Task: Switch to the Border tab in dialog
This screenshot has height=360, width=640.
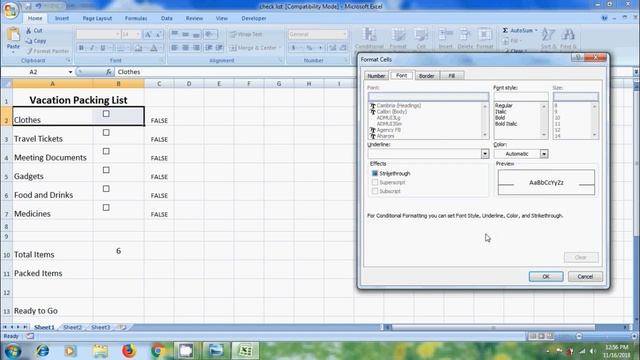Action: click(427, 76)
